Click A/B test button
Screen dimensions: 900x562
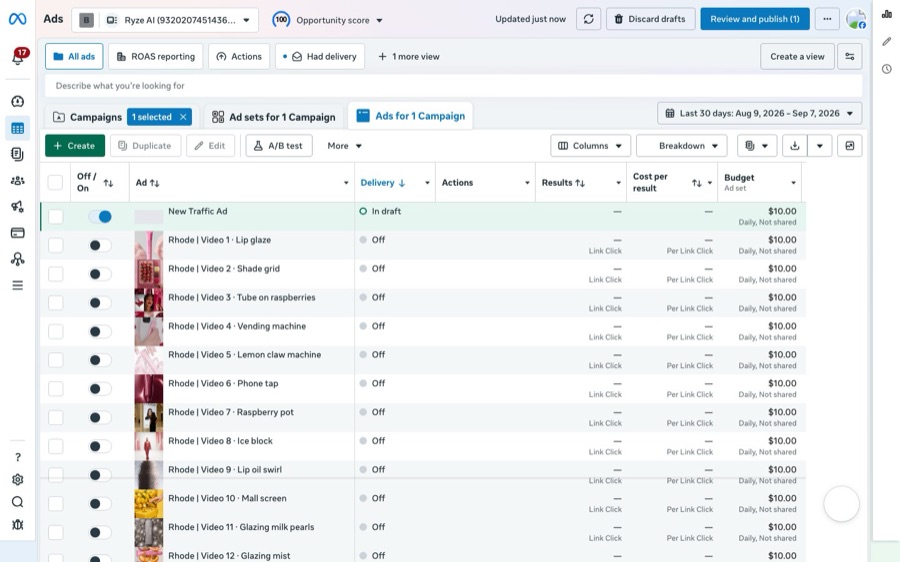pos(279,146)
